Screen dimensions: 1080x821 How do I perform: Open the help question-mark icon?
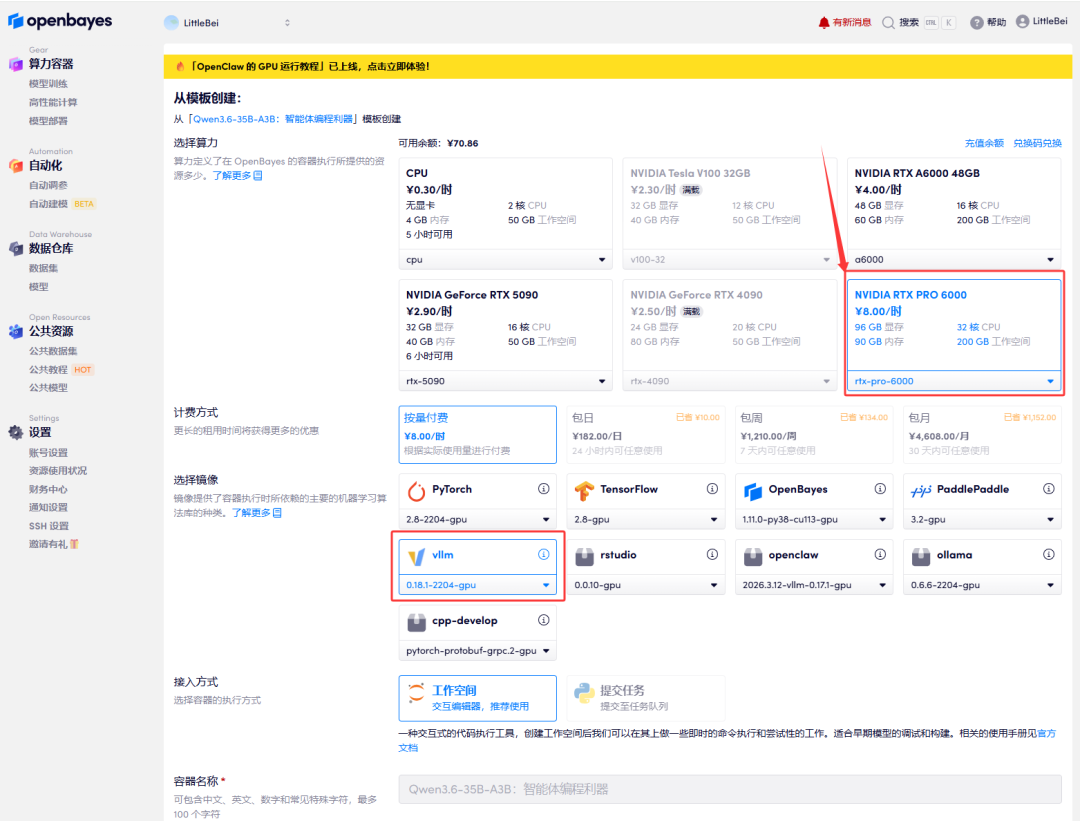tap(977, 23)
